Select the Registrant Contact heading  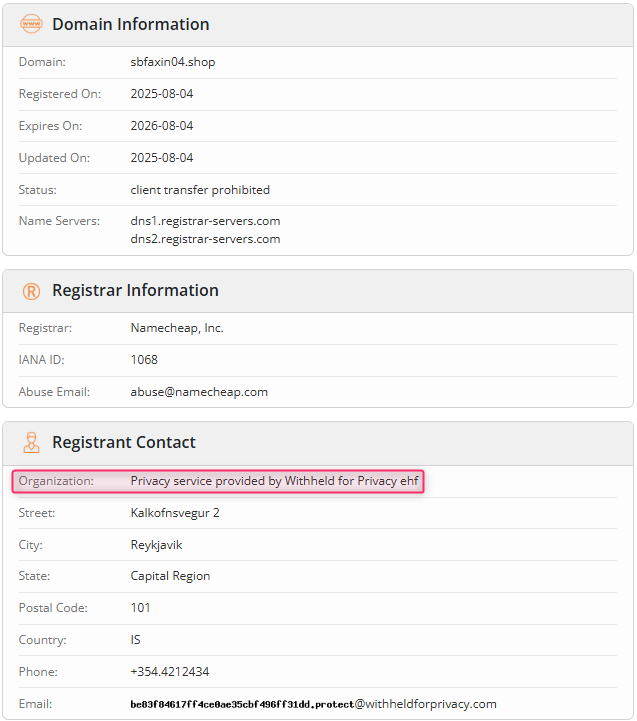point(124,442)
